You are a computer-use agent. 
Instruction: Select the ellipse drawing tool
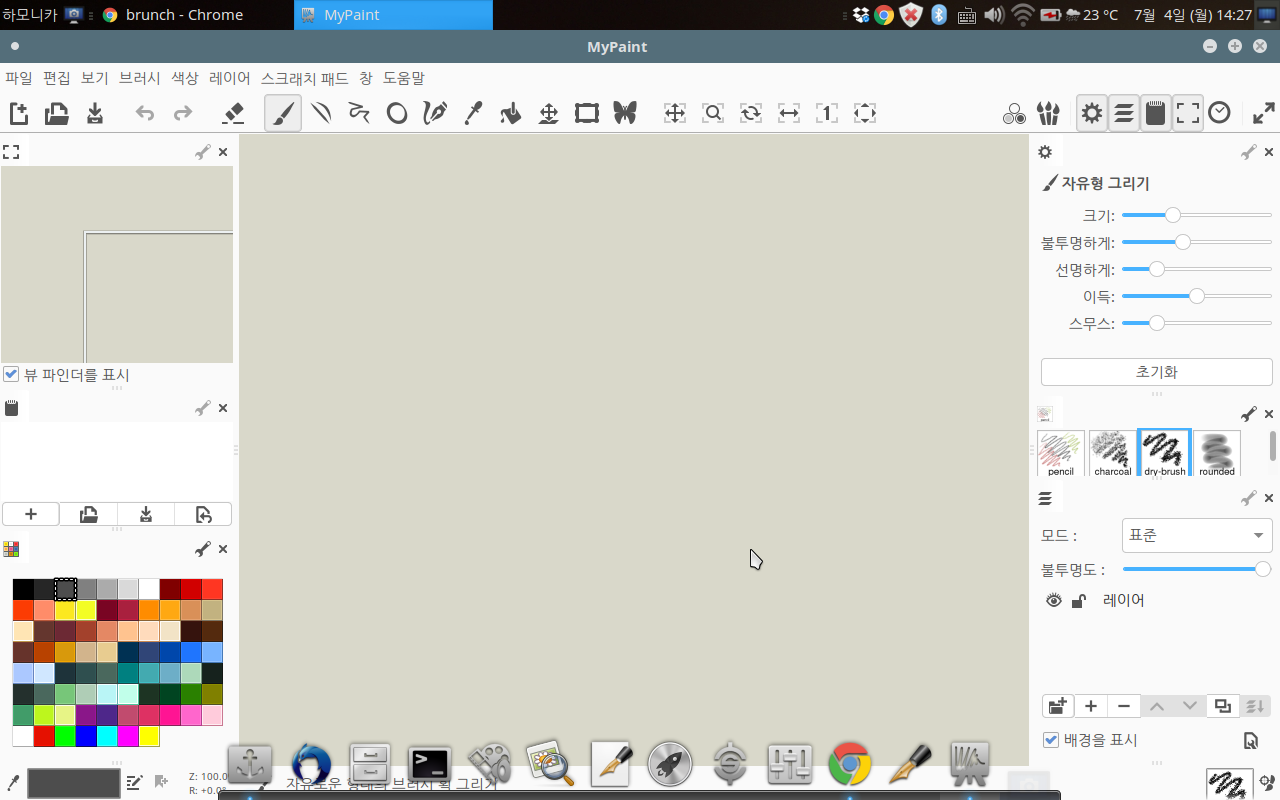pyautogui.click(x=397, y=113)
